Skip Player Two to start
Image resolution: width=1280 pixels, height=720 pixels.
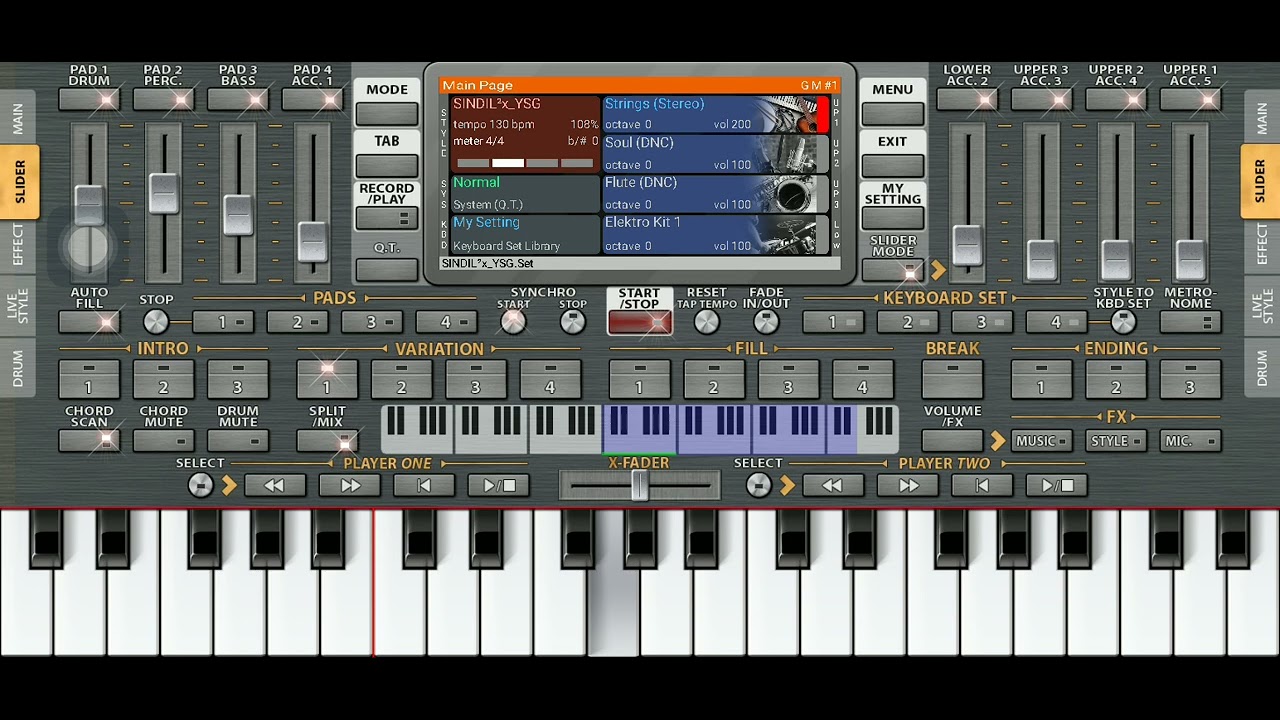tap(982, 486)
